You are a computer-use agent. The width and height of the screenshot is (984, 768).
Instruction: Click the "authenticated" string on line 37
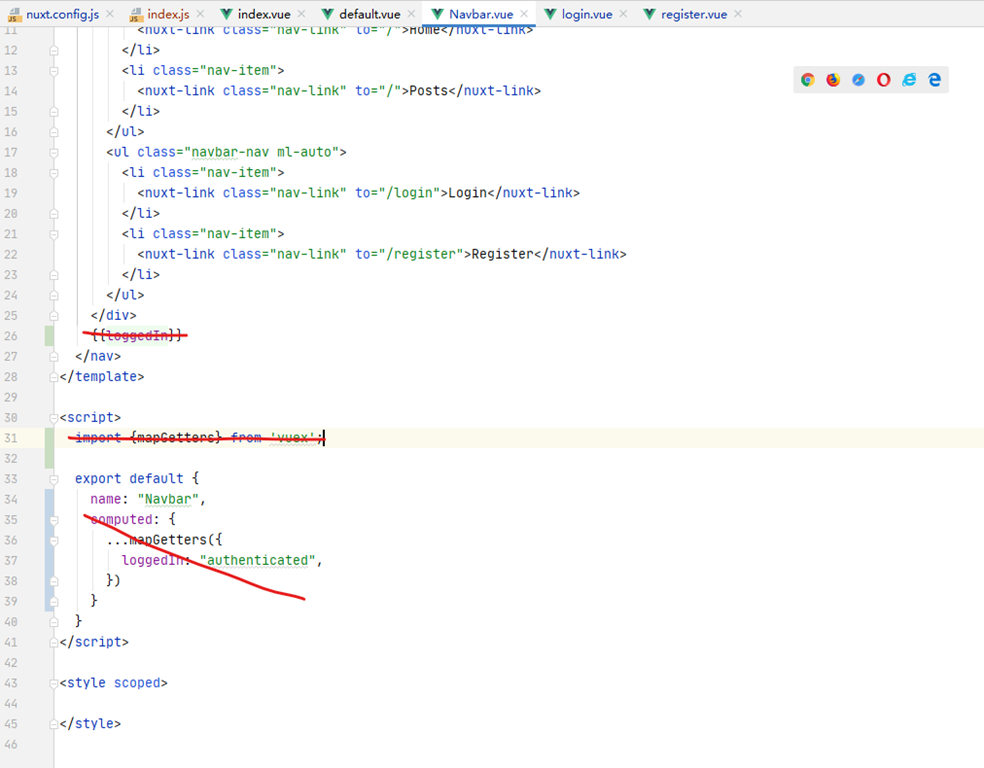coord(257,560)
